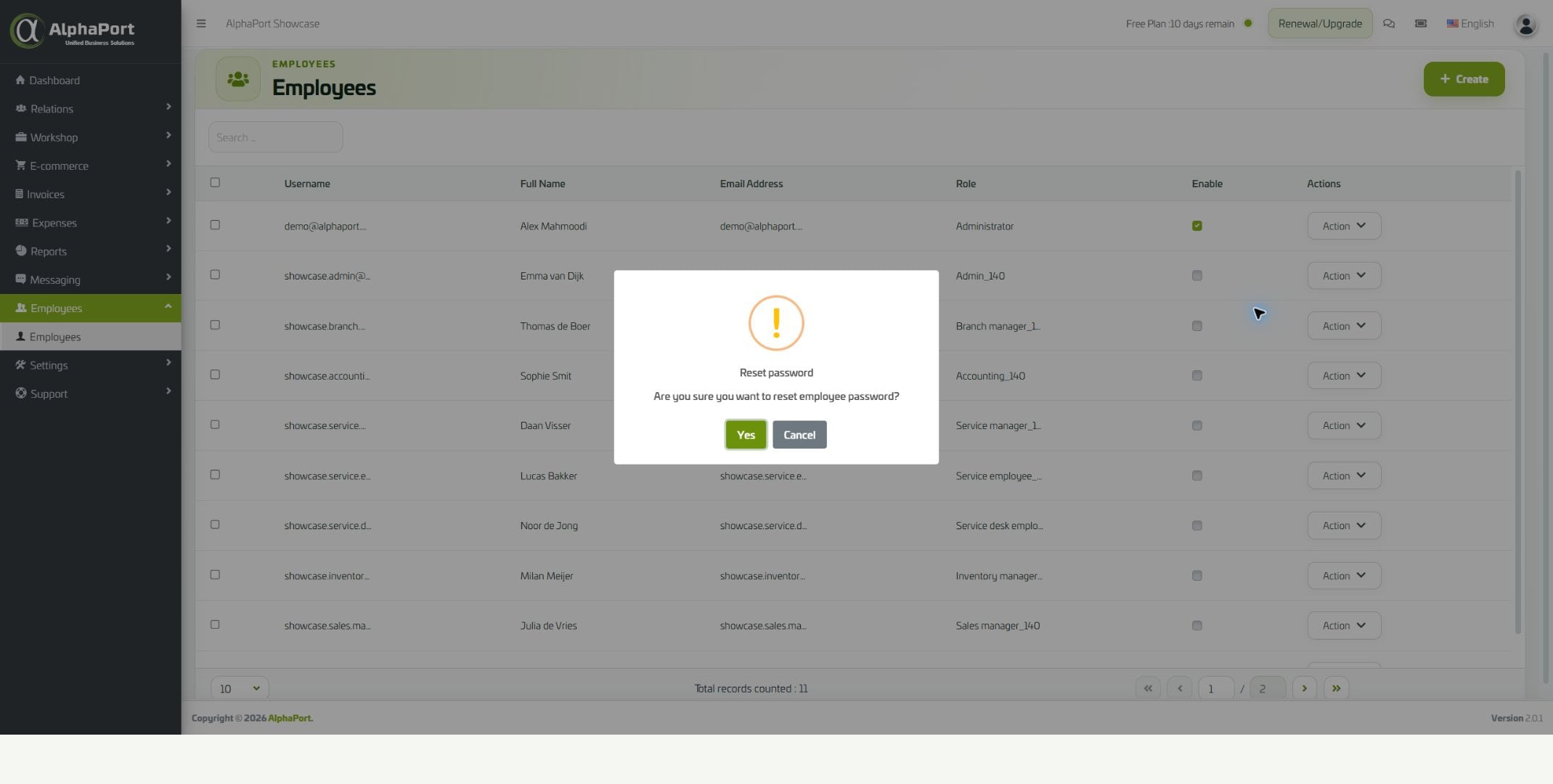This screenshot has width=1553, height=784.
Task: Cancel the reset password dialog
Action: pos(799,435)
